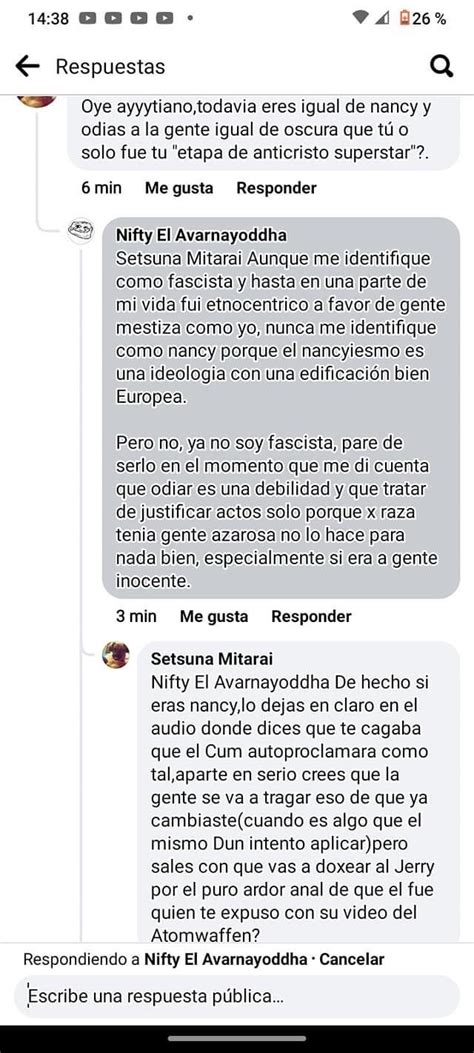Like the comment posted 6 min ago
Screen dimensions: 474x1053
[x=179, y=188]
